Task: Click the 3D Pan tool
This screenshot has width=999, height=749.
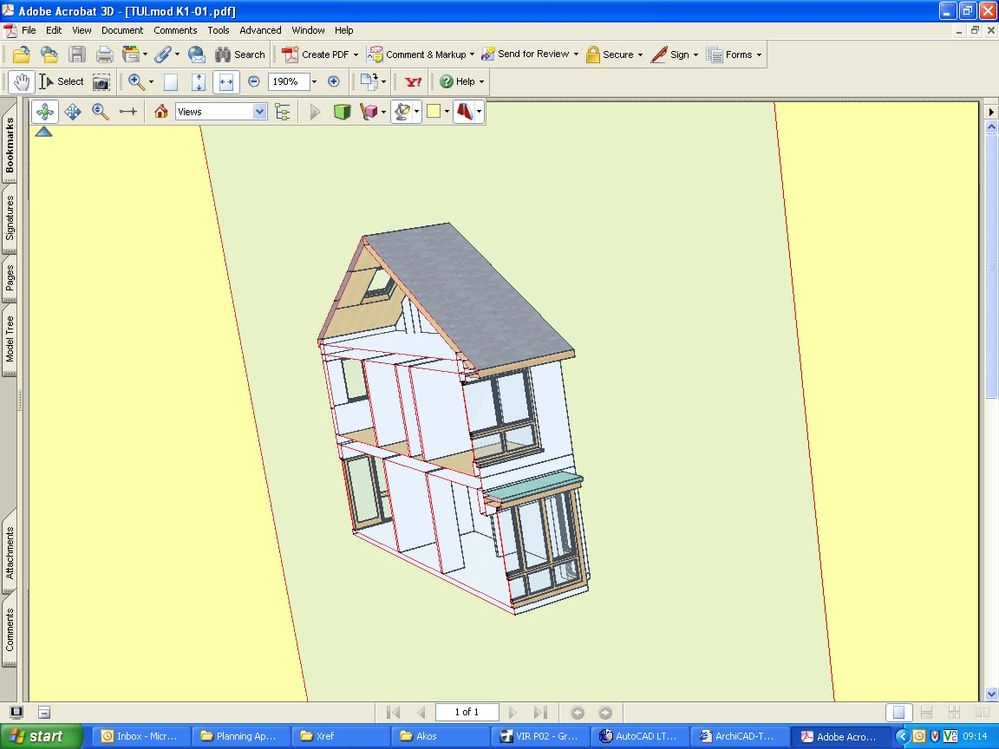Action: point(73,112)
